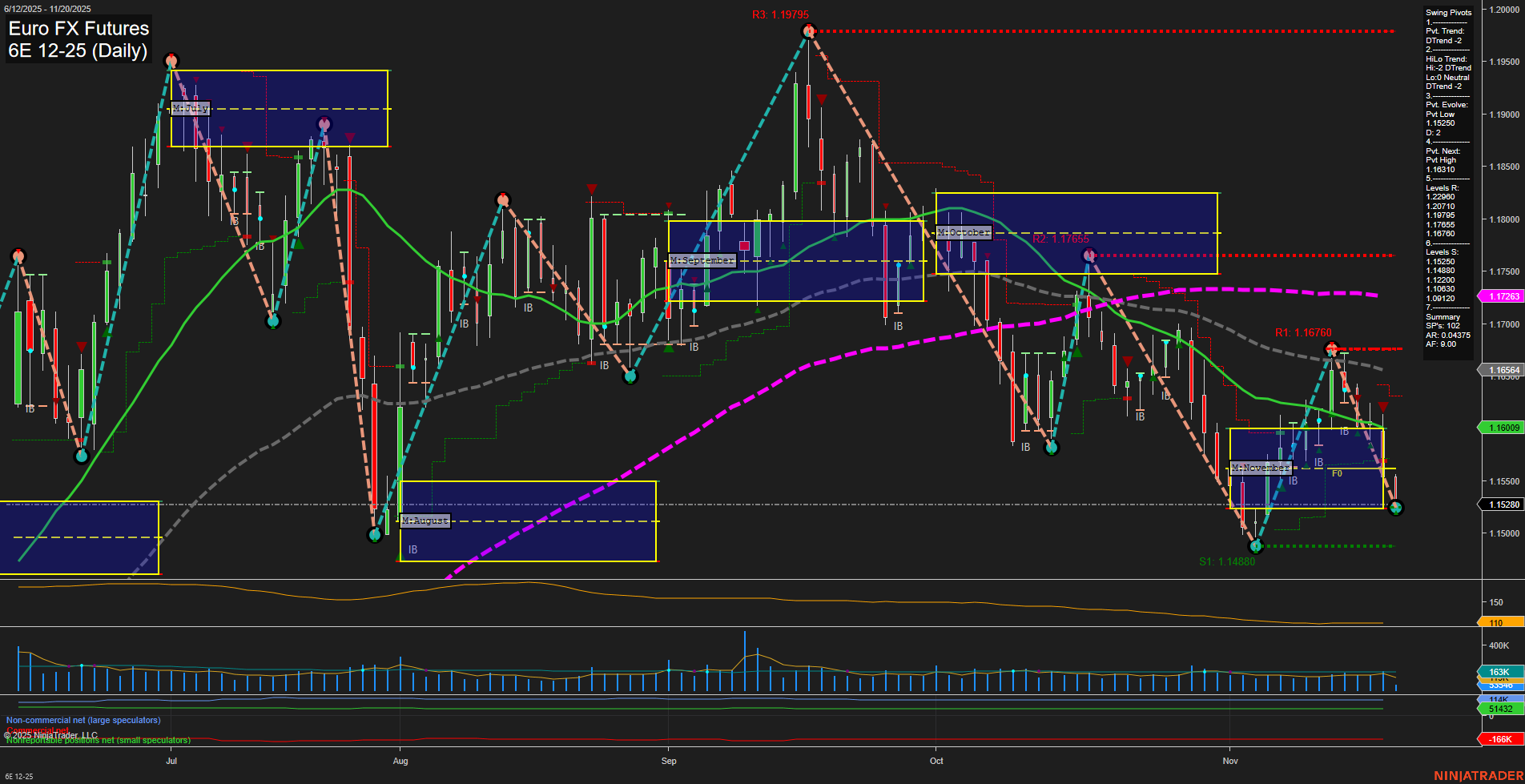1525x784 pixels.
Task: Click the S1: 1.14880 support label
Action: (1226, 561)
